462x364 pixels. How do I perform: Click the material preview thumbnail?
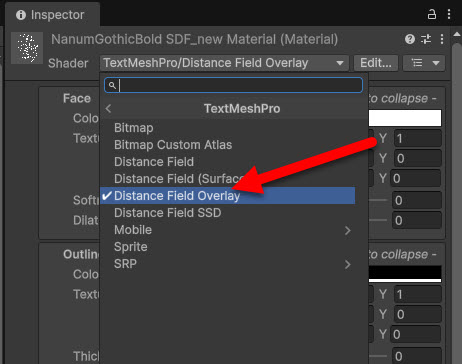pos(27,48)
